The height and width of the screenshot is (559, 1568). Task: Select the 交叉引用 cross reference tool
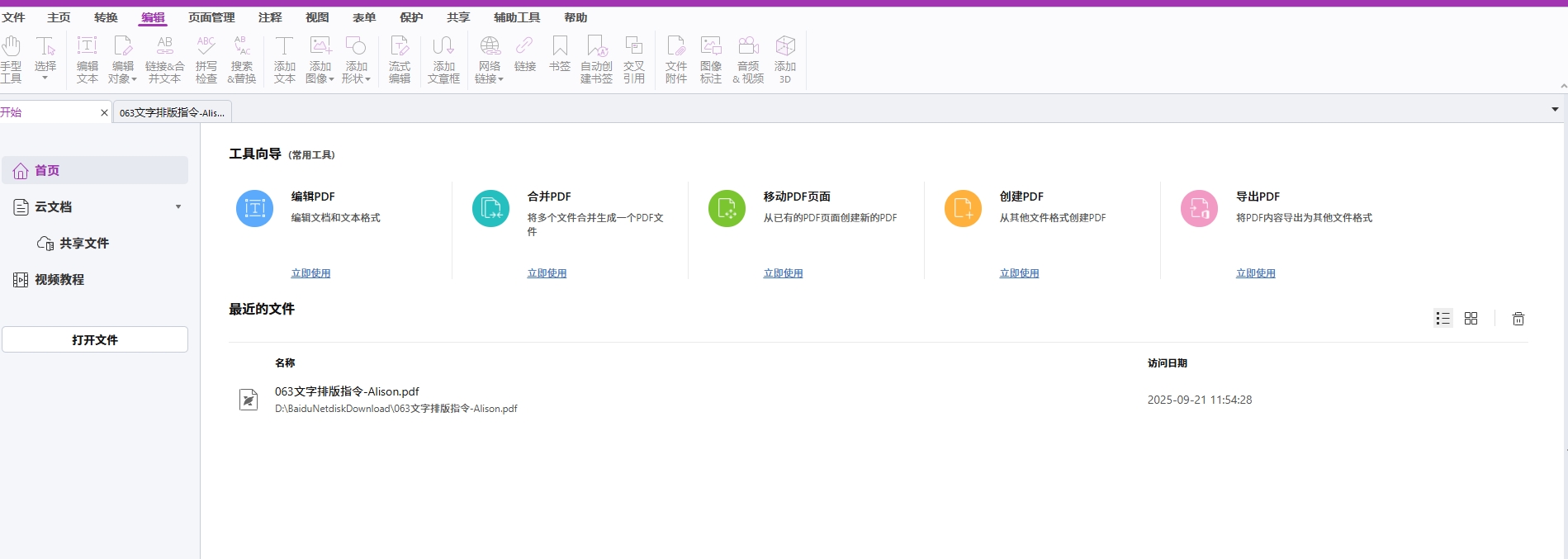click(634, 59)
